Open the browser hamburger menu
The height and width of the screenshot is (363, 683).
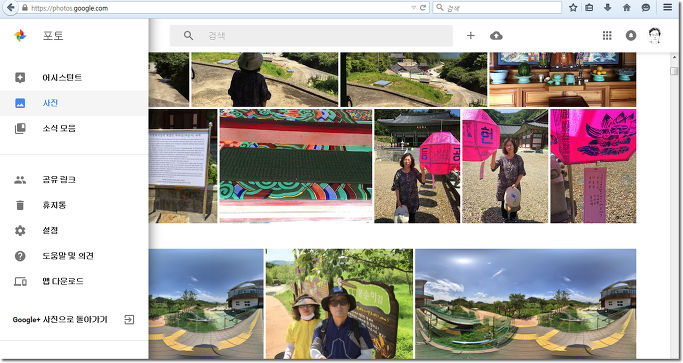click(x=667, y=7)
